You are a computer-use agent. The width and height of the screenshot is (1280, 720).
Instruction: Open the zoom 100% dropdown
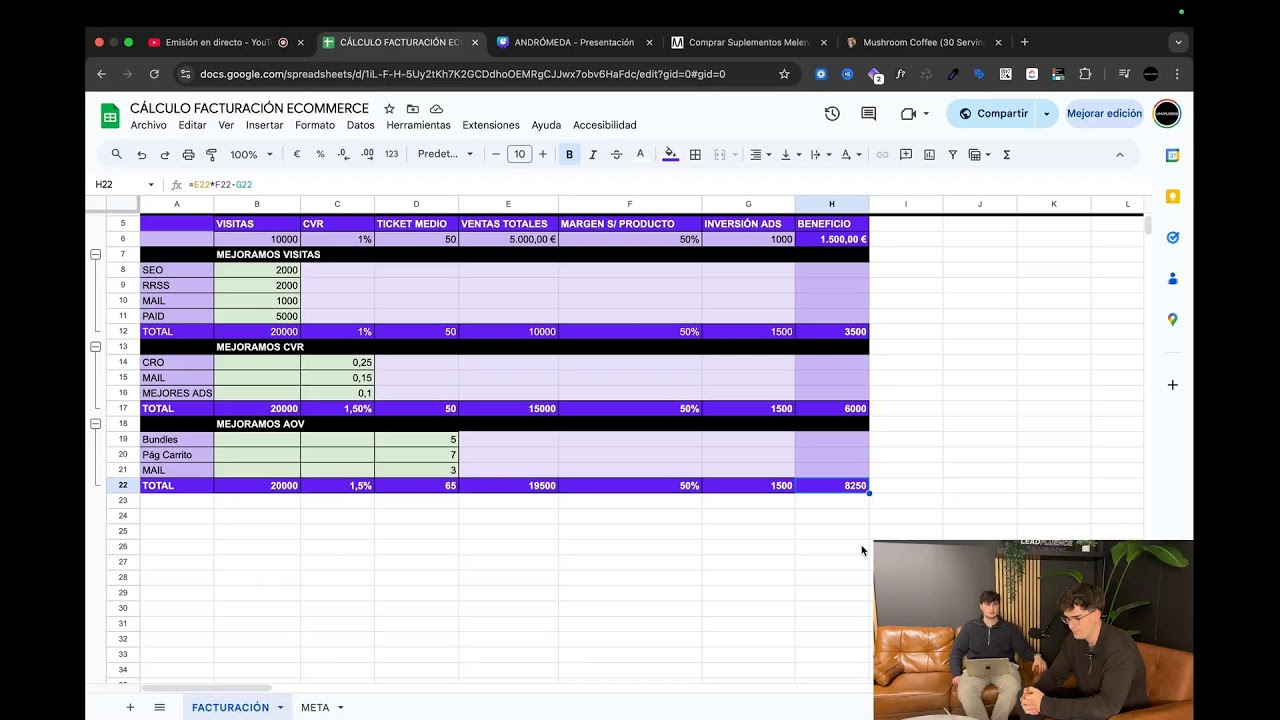pyautogui.click(x=251, y=155)
